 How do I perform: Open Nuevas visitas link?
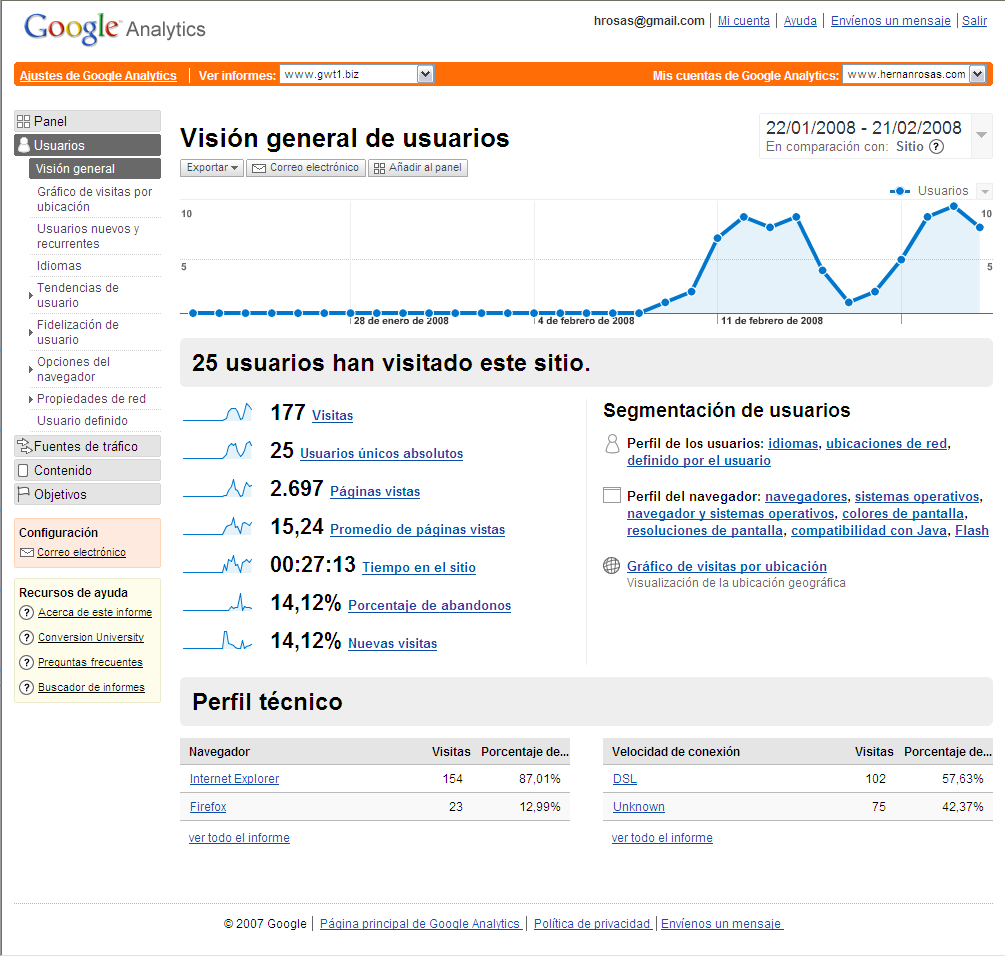click(392, 643)
